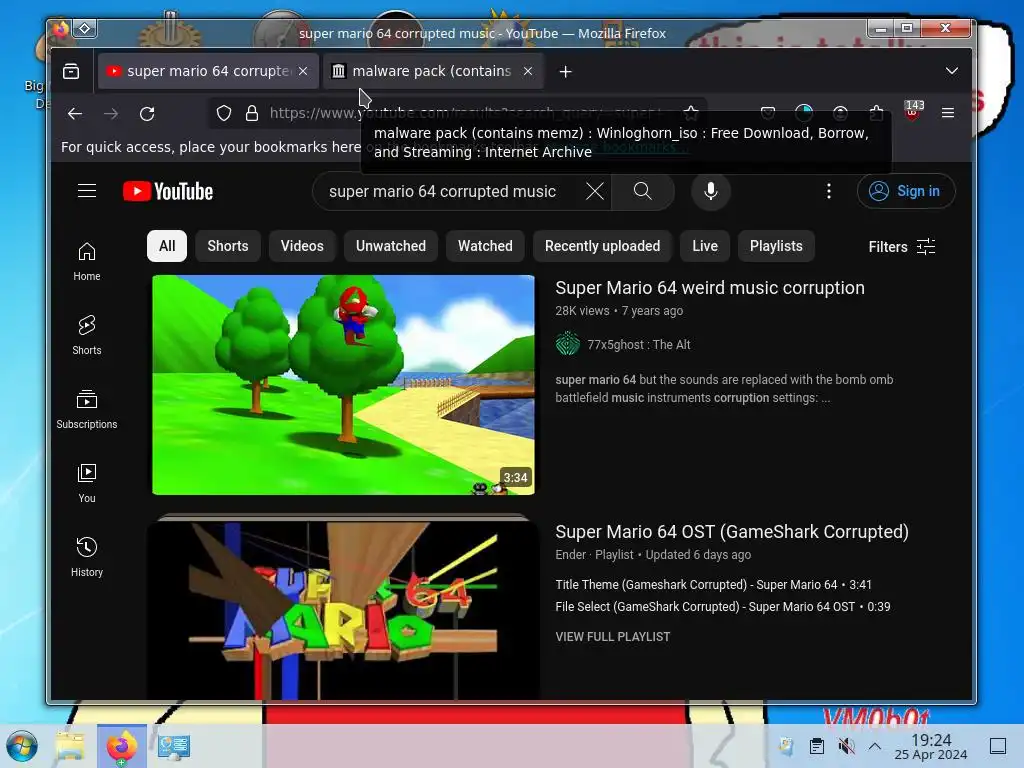Close the malware pack tab
This screenshot has width=1024, height=768.
point(528,71)
